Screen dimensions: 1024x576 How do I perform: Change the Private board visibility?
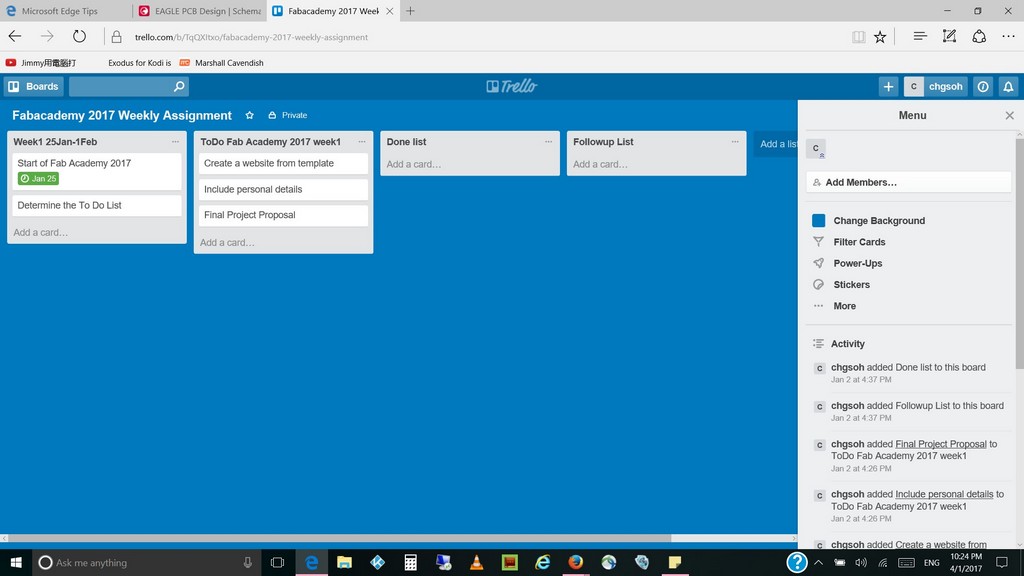[x=287, y=115]
